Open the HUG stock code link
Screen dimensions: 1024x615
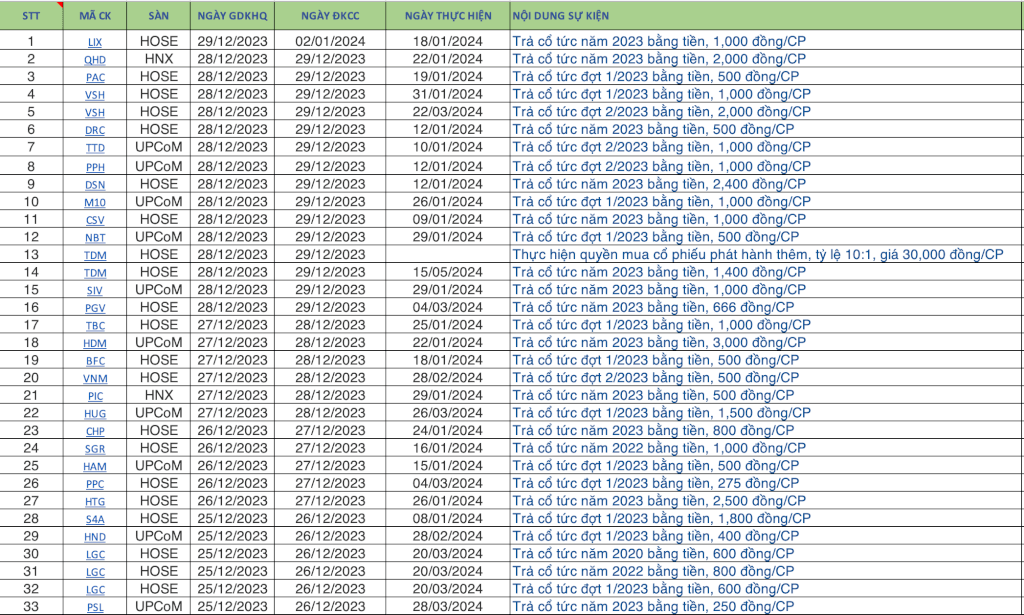pos(95,414)
